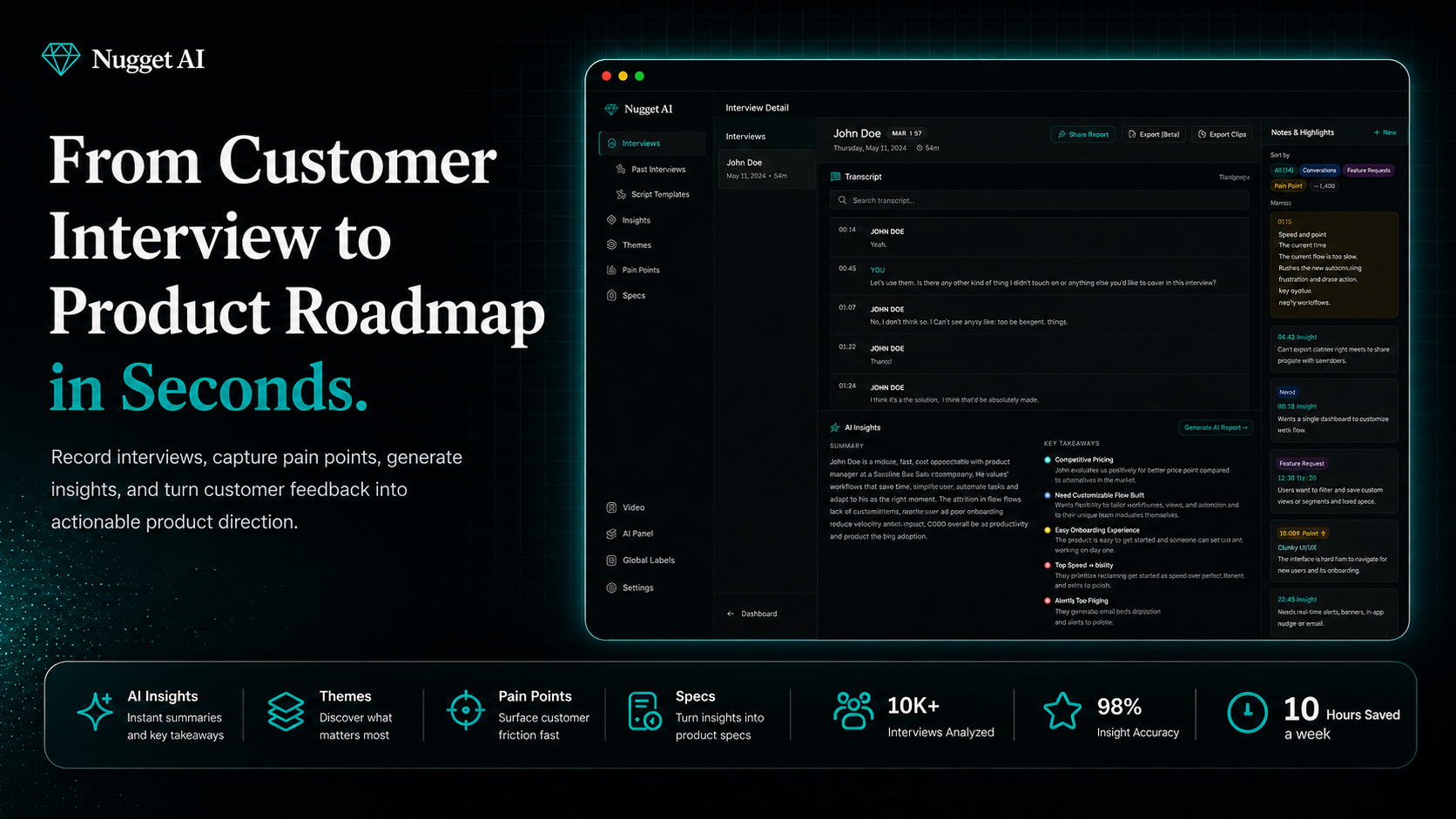Go back to Dashboard
The width and height of the screenshot is (1456, 819).
tap(752, 614)
